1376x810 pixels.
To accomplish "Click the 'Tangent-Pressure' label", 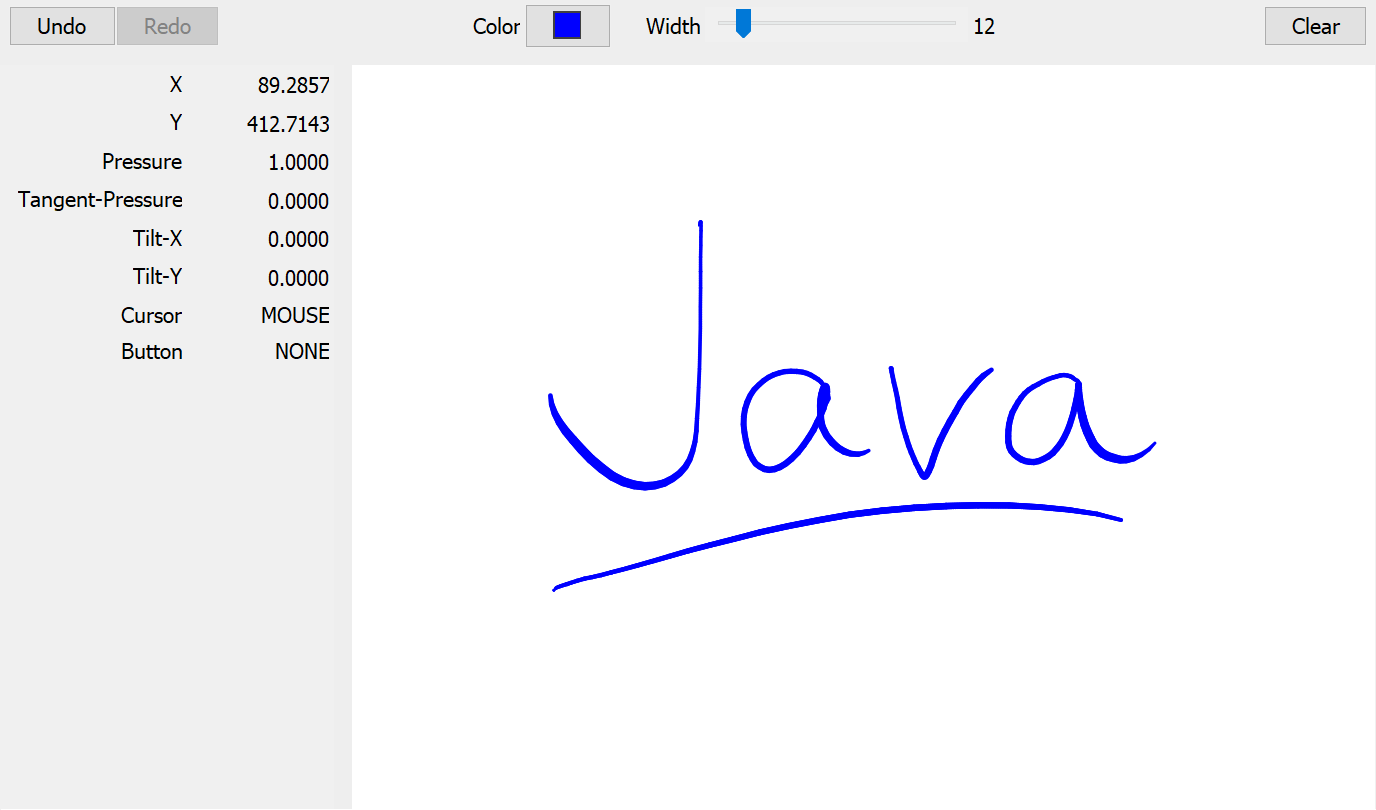I will (100, 200).
